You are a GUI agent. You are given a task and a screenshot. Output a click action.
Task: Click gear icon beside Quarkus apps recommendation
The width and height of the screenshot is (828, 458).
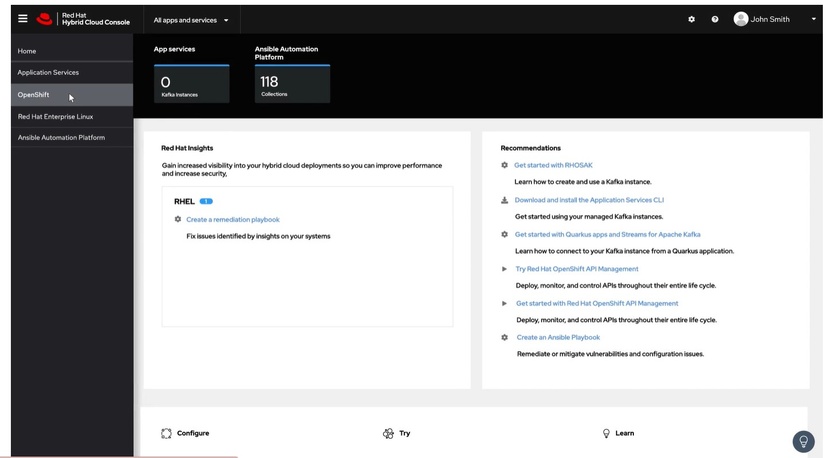[504, 235]
